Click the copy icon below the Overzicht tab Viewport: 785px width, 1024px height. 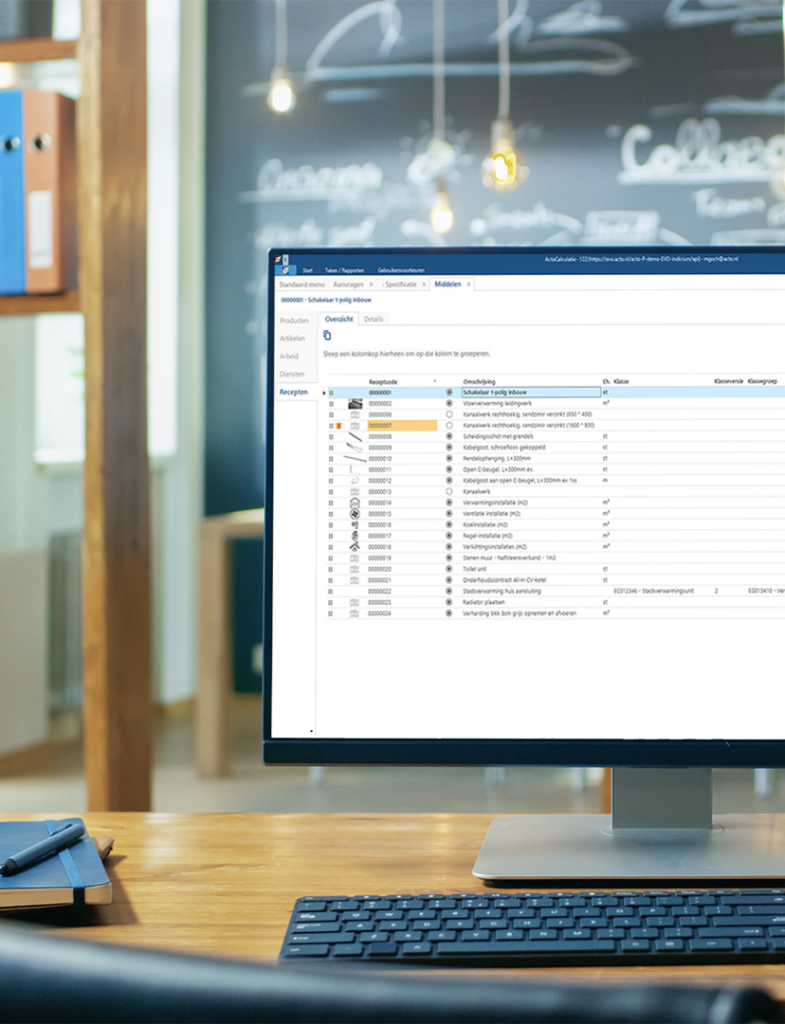327,336
